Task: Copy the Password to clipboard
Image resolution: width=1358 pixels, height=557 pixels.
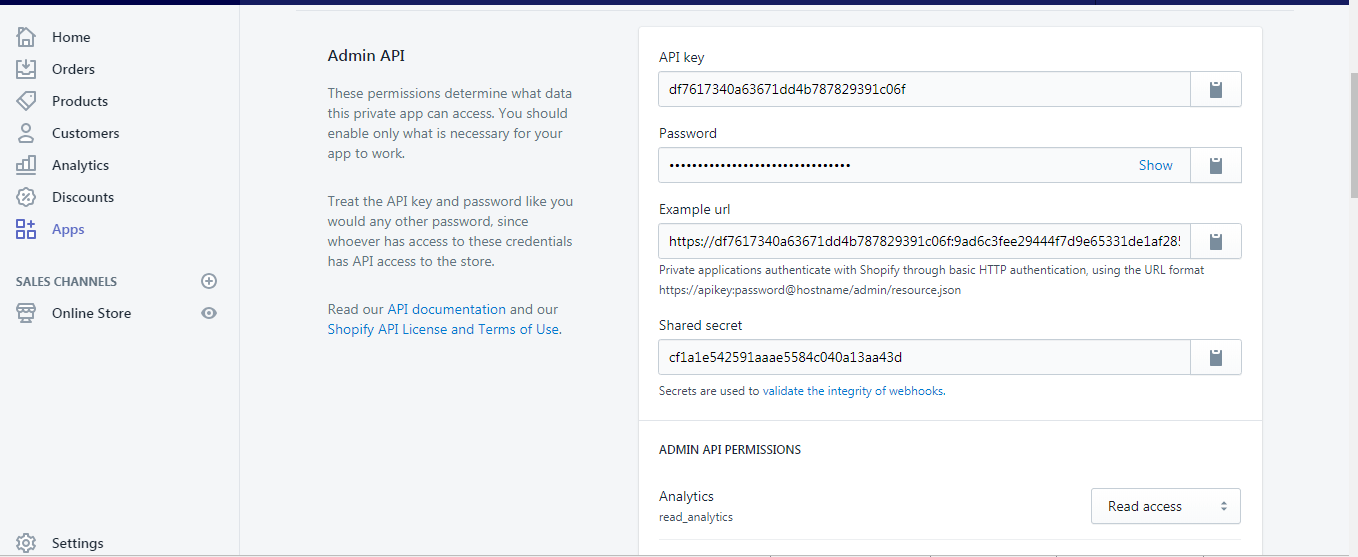Action: click(1216, 165)
